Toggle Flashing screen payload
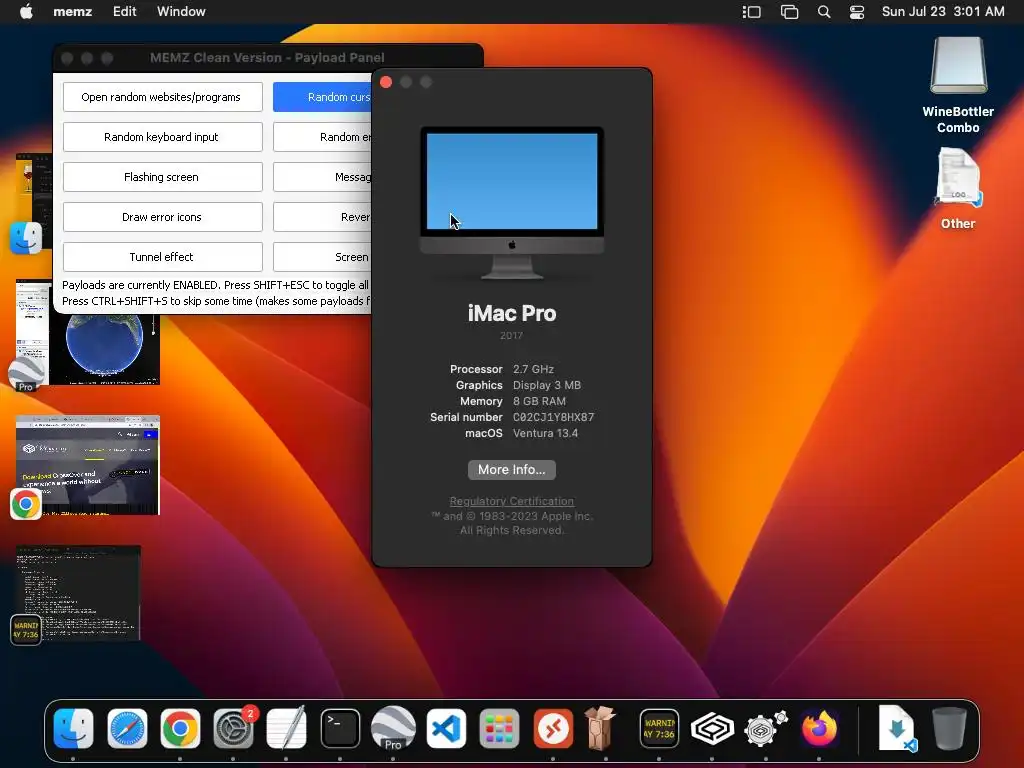The image size is (1024, 768). pos(163,177)
